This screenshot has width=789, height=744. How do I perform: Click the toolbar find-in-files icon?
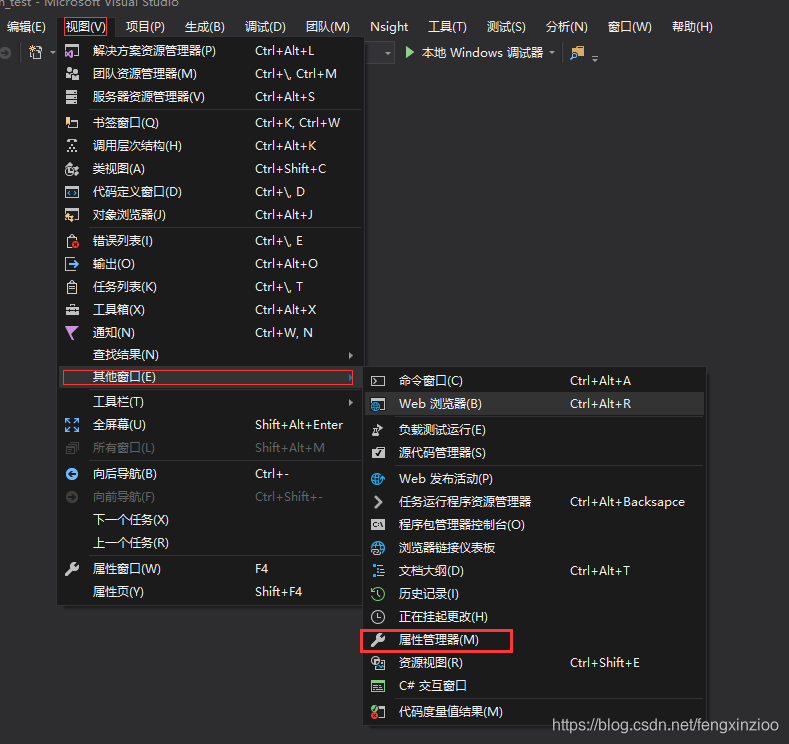[577, 52]
